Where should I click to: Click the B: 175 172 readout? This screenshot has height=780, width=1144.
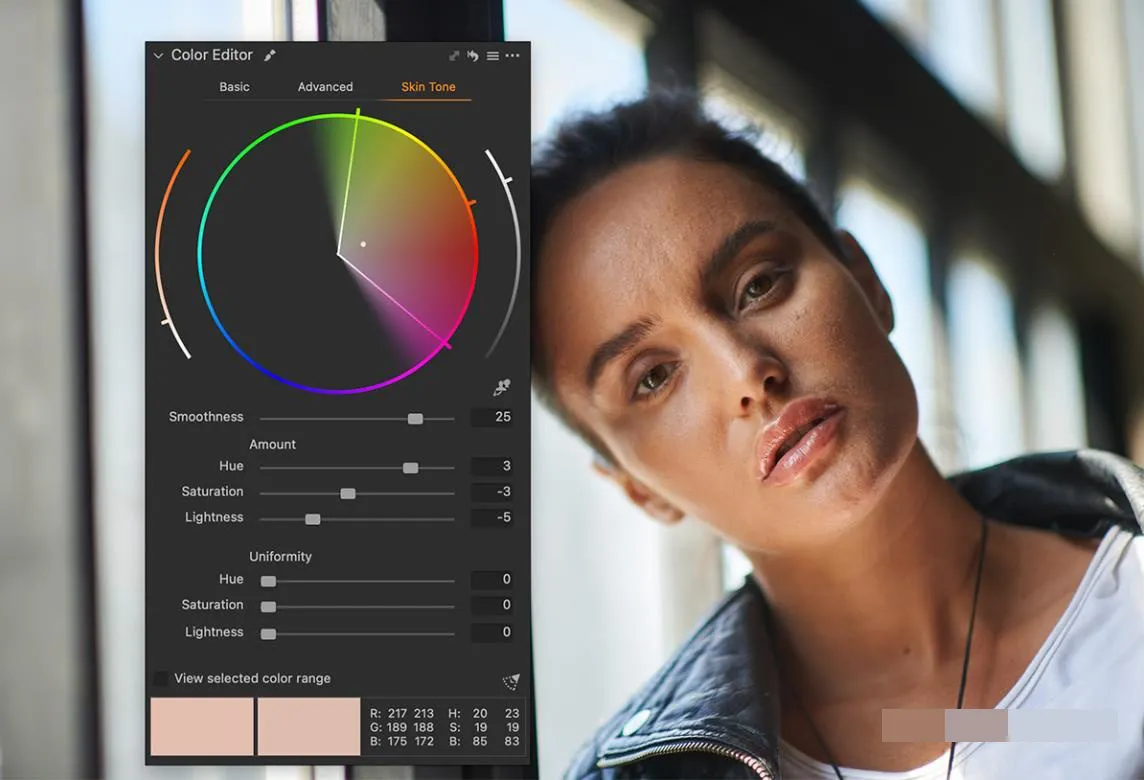pos(402,741)
